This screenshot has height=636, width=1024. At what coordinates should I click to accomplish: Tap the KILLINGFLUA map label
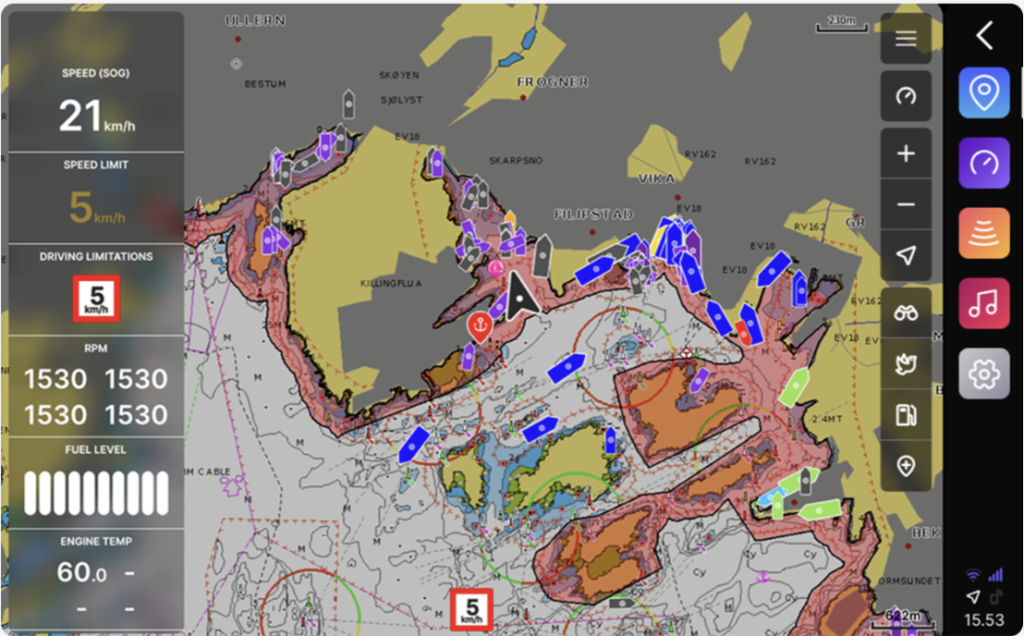391,283
